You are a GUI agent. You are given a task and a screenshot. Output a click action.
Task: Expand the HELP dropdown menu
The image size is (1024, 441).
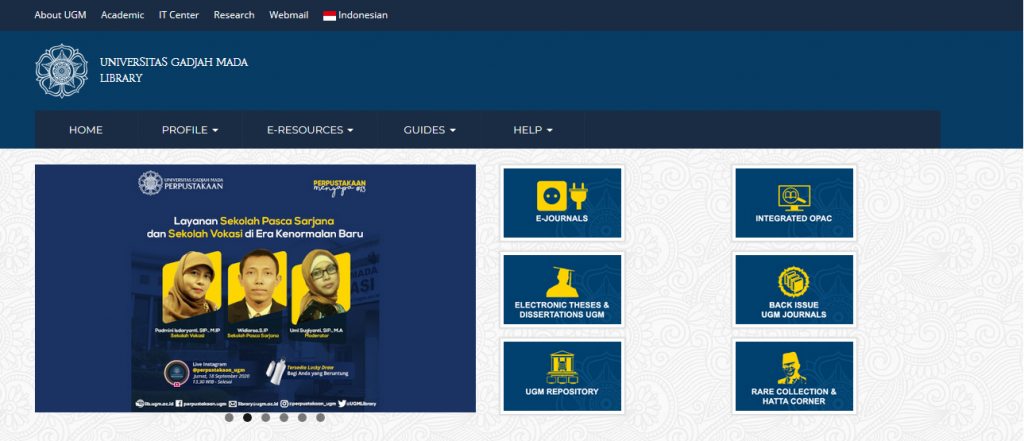pos(533,130)
